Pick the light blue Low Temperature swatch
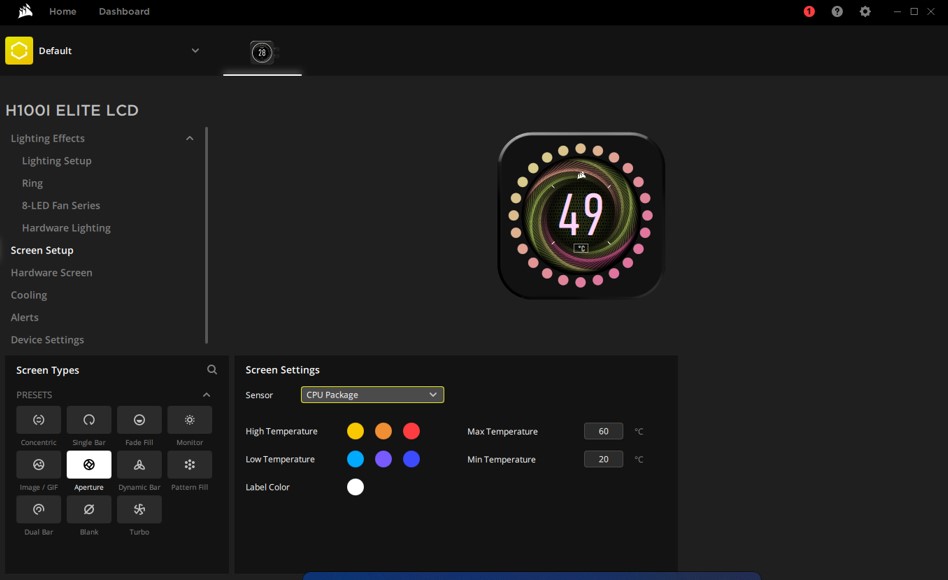Screen dimensions: 948x580 [x=356, y=459]
